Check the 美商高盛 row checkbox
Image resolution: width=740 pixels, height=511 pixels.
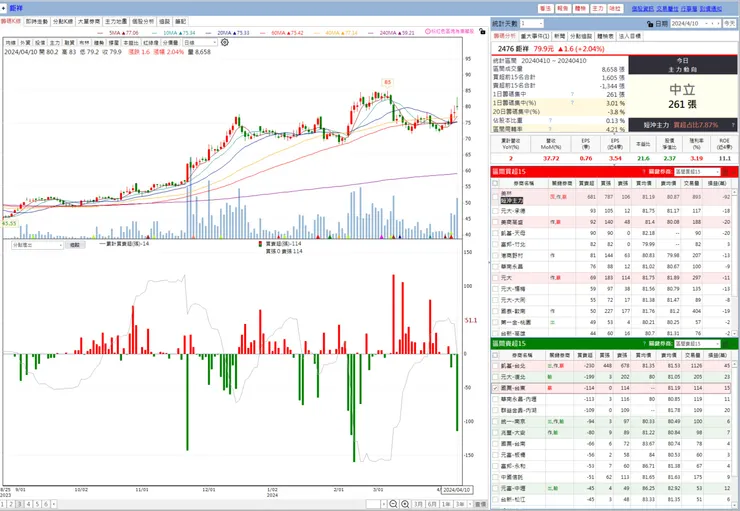(x=495, y=222)
